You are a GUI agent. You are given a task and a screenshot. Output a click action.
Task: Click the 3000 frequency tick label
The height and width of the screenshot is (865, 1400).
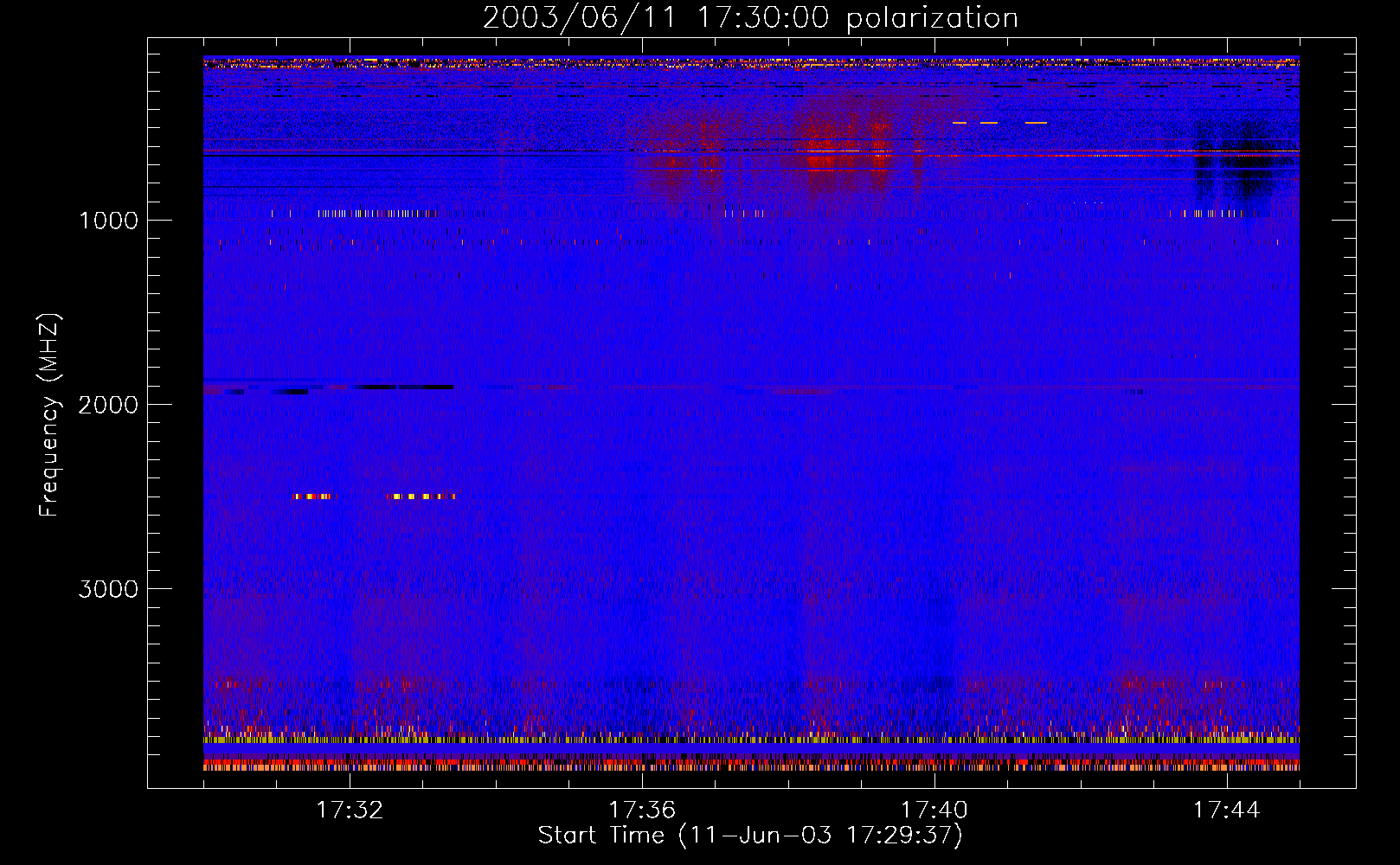click(108, 589)
